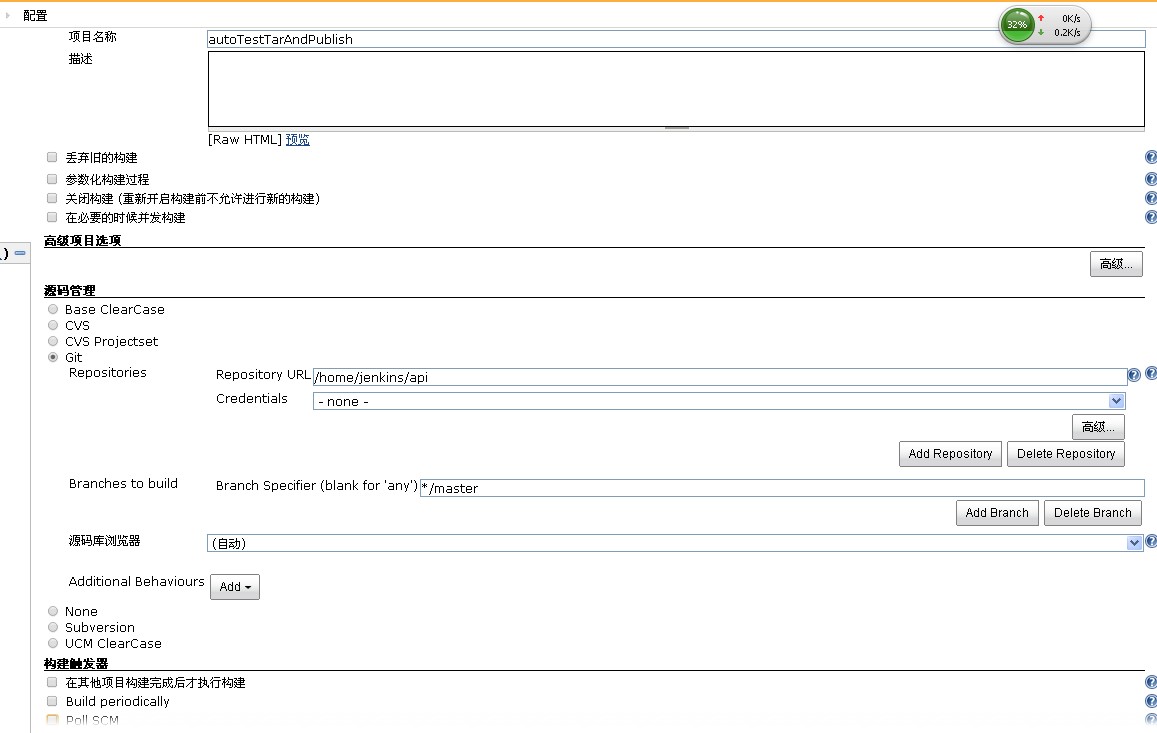Open help for 丢弃旧的构建 option
1157x733 pixels.
[x=1150, y=157]
